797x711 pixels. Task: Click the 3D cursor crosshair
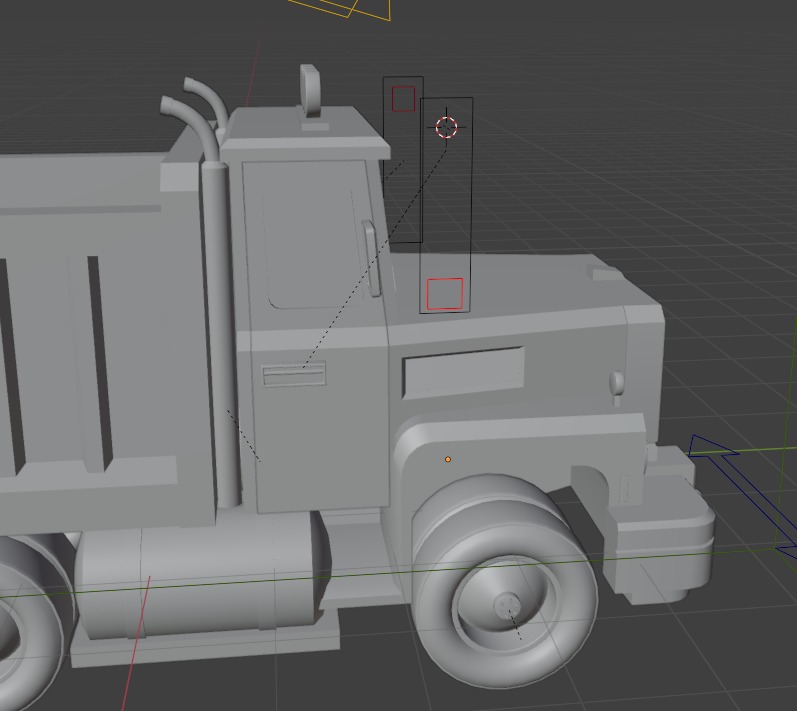[x=446, y=127]
